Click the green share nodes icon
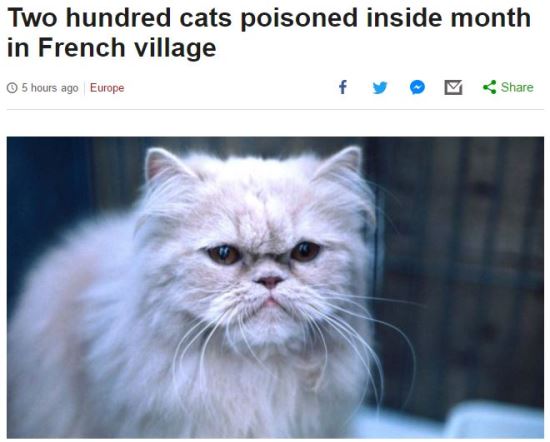Screen dimensions: 550x442 (490, 87)
